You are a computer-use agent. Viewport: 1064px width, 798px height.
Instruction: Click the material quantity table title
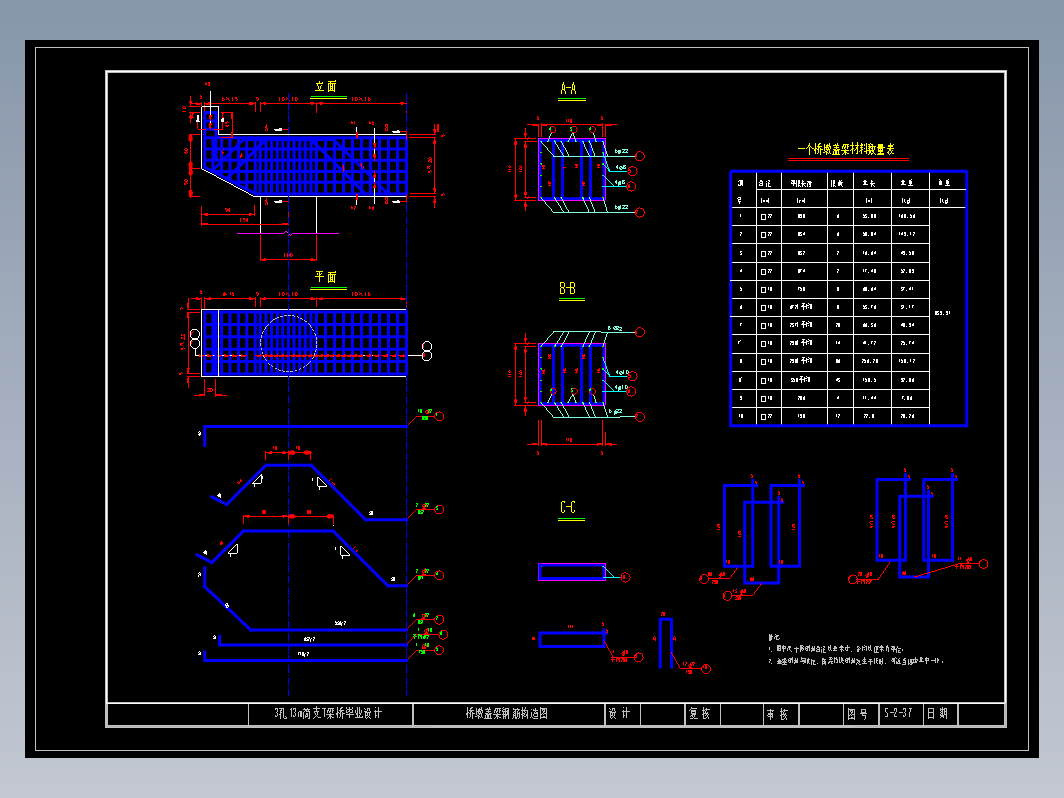pos(846,150)
